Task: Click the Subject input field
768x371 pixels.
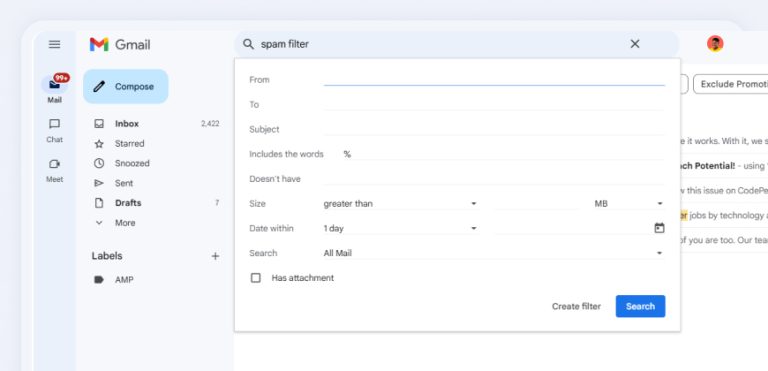Action: click(x=494, y=129)
